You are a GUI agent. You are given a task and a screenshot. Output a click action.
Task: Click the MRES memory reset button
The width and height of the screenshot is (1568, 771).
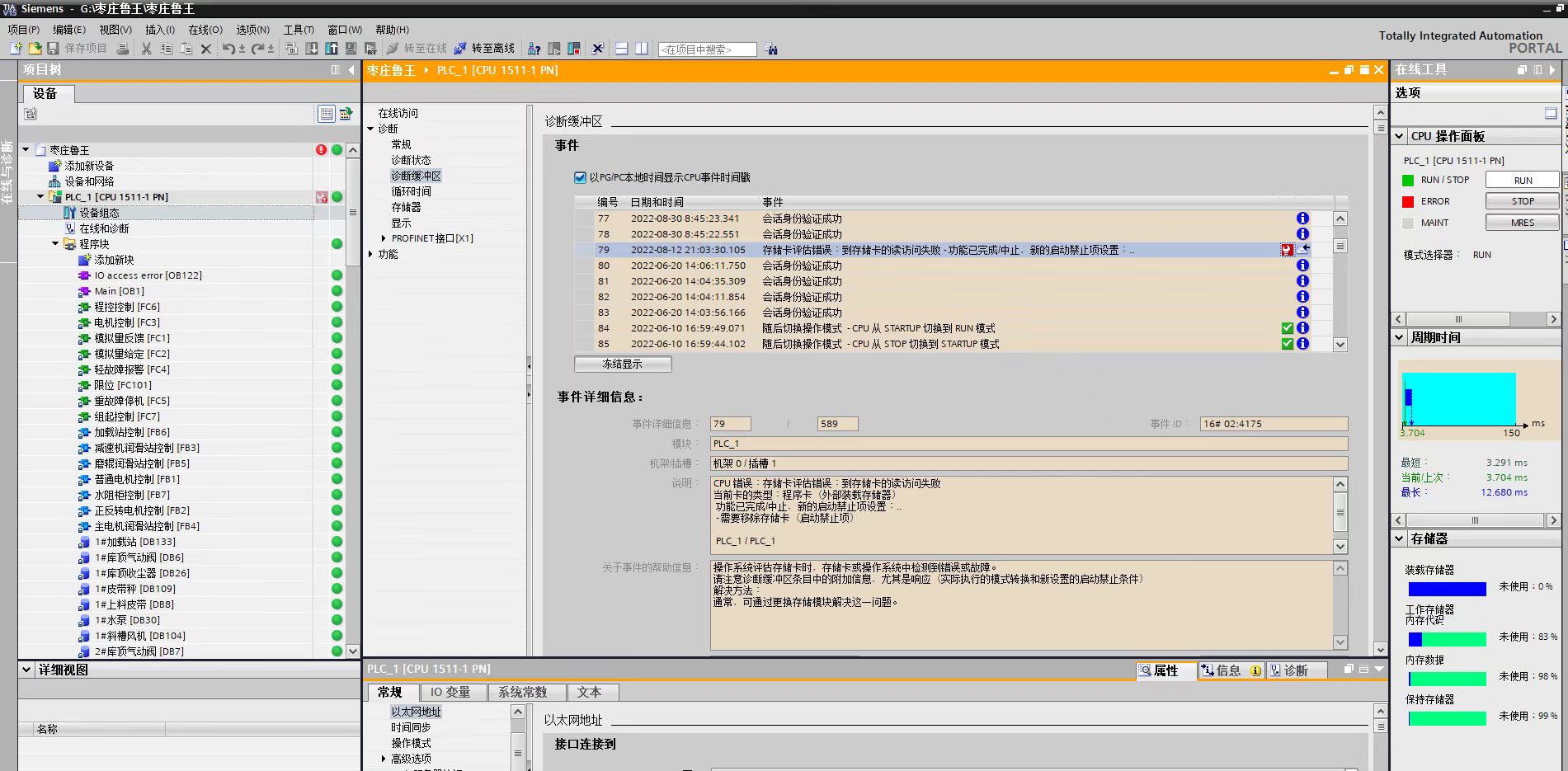coord(1523,223)
